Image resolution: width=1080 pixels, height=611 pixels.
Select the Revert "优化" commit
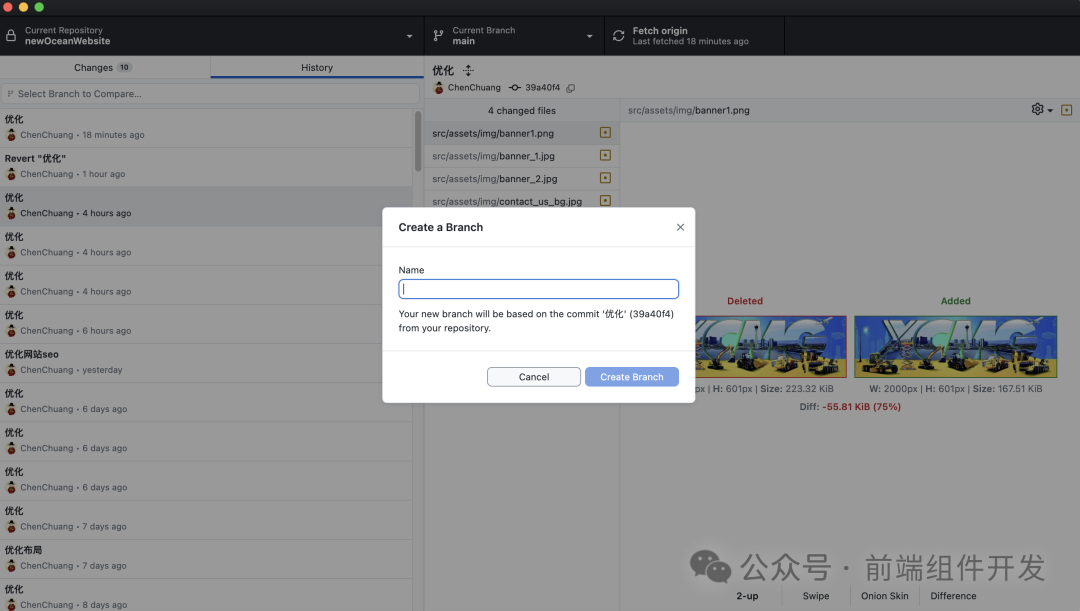point(206,167)
